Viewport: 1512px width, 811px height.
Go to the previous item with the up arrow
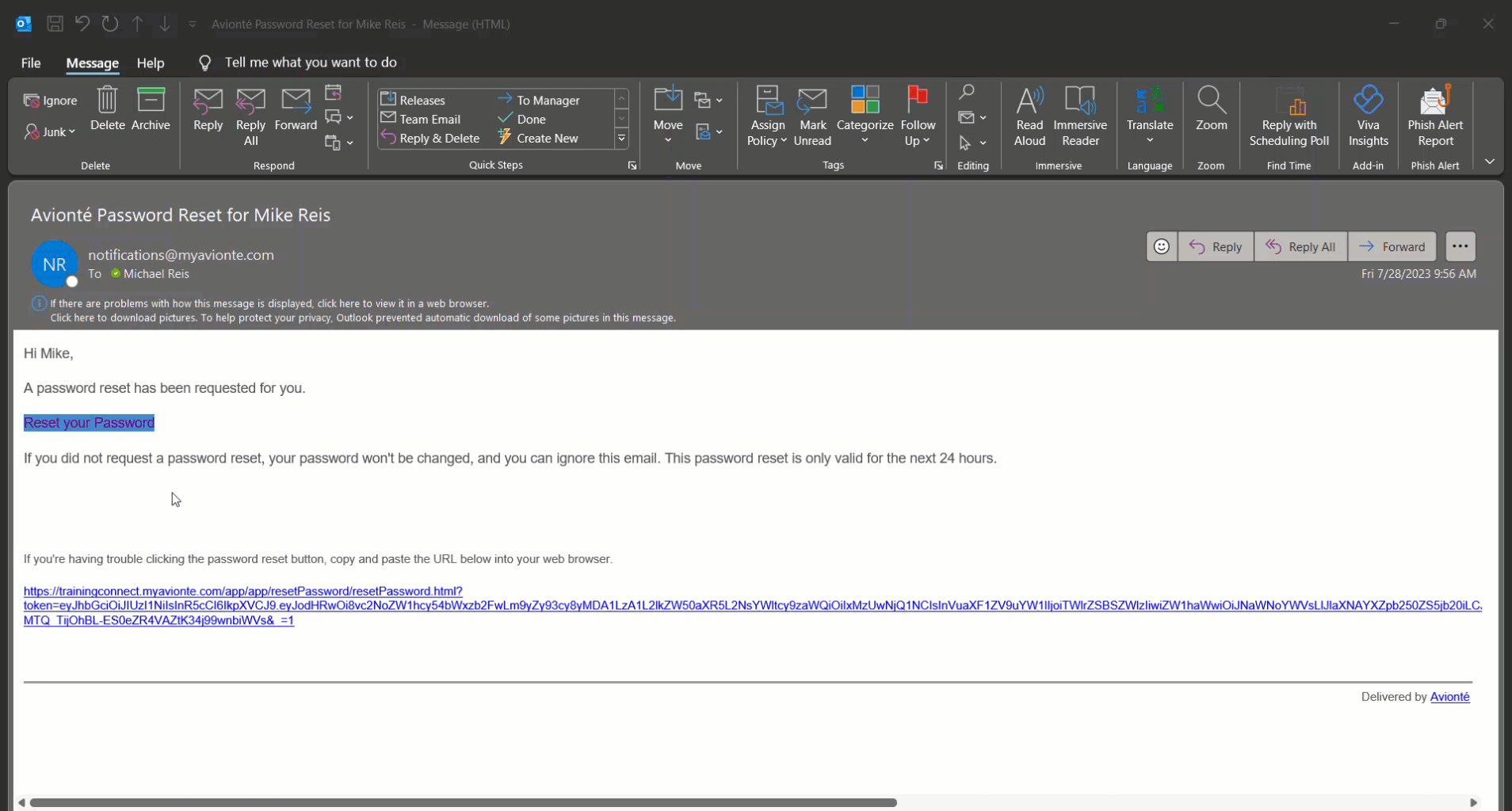point(137,24)
